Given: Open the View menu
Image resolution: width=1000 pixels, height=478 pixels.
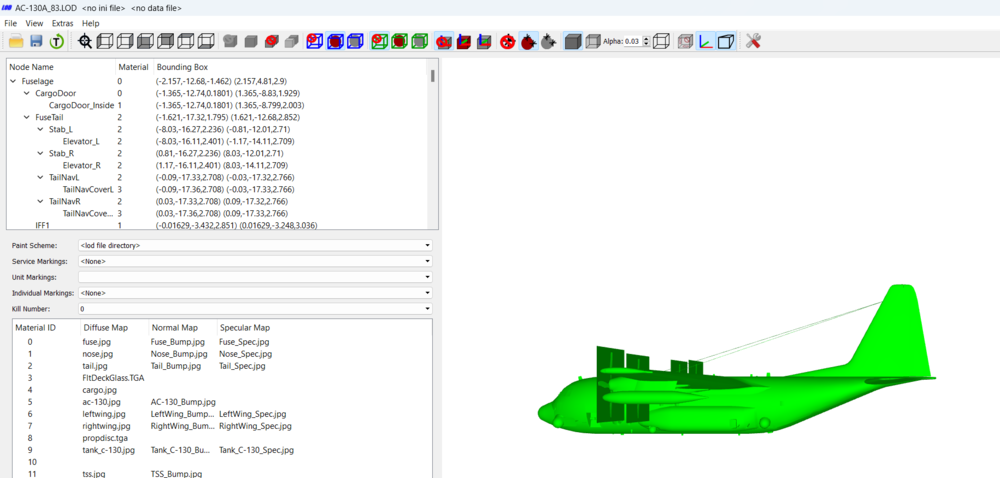Looking at the screenshot, I should [x=34, y=23].
